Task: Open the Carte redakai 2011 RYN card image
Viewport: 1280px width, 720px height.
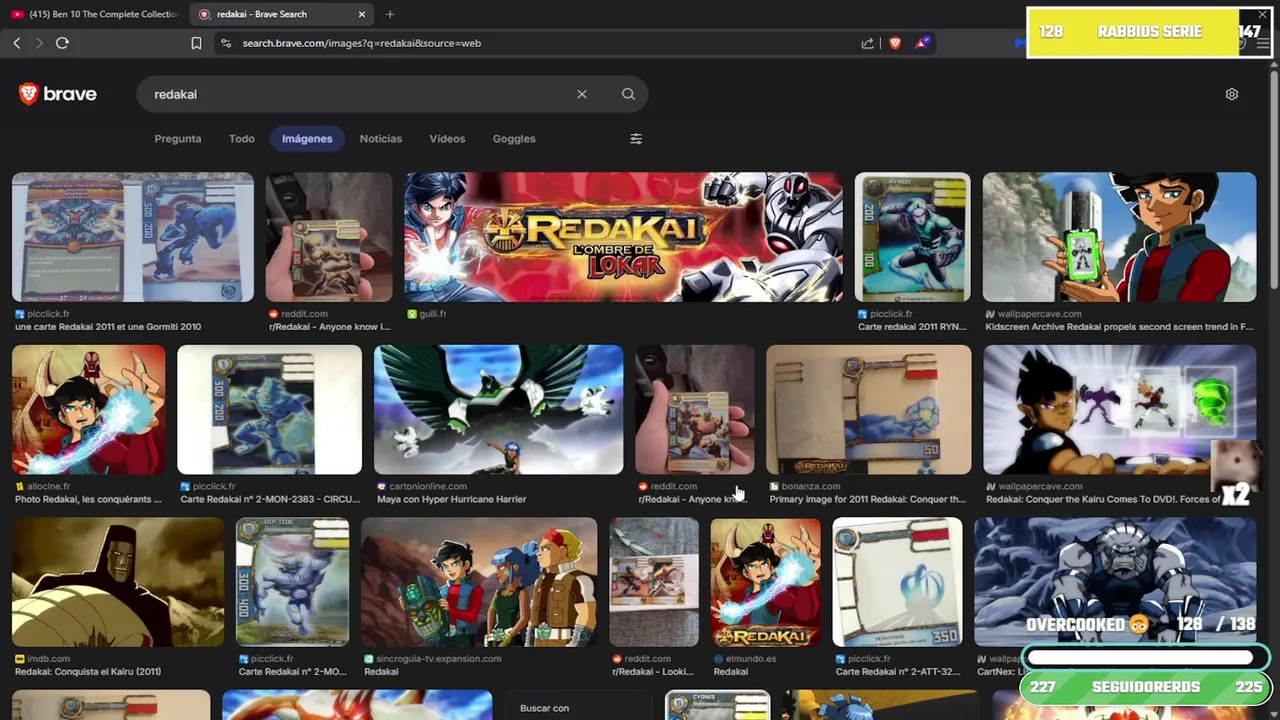Action: pos(912,237)
